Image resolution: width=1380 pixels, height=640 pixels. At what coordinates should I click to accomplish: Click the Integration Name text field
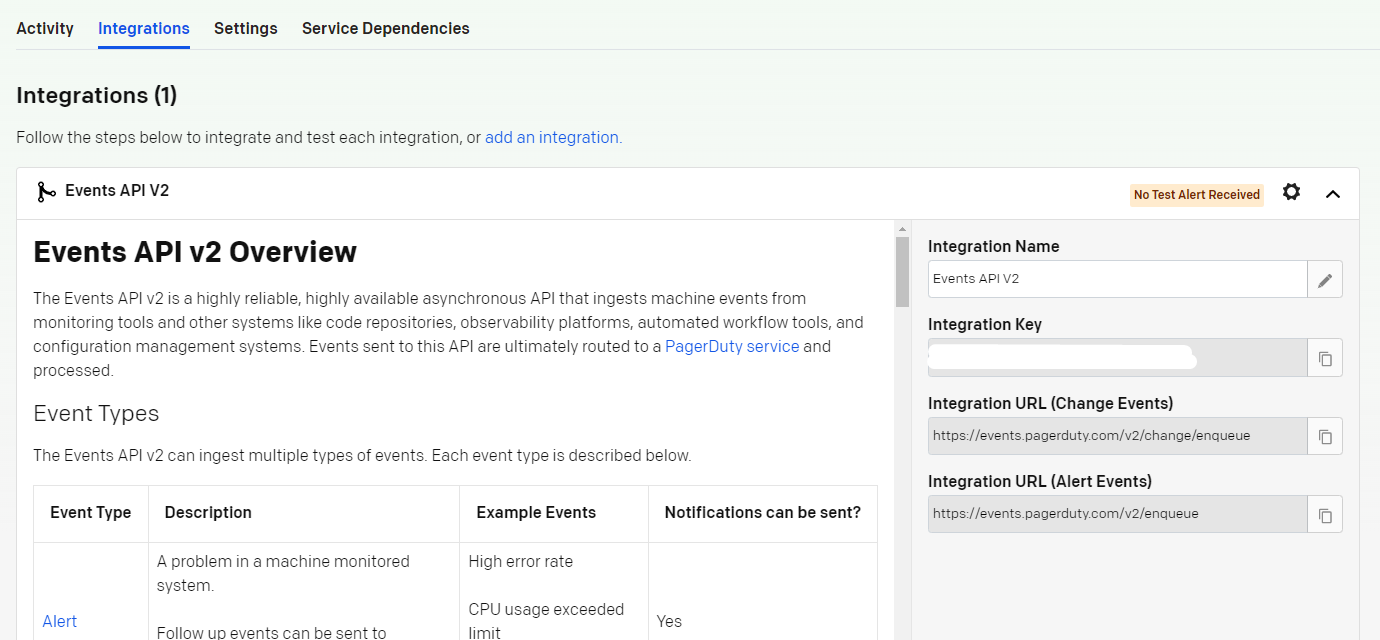click(x=1117, y=279)
